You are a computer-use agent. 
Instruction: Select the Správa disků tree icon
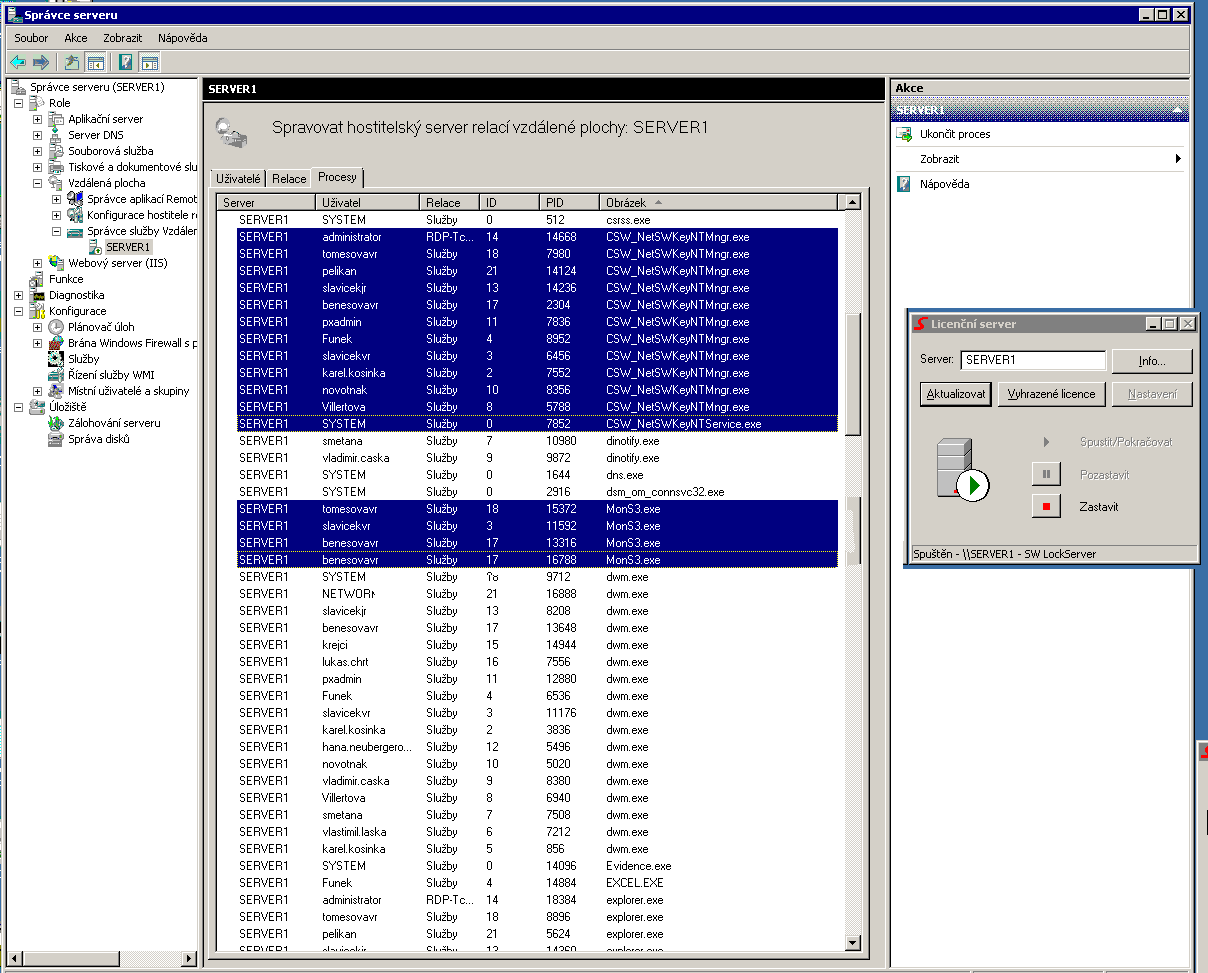coord(56,439)
